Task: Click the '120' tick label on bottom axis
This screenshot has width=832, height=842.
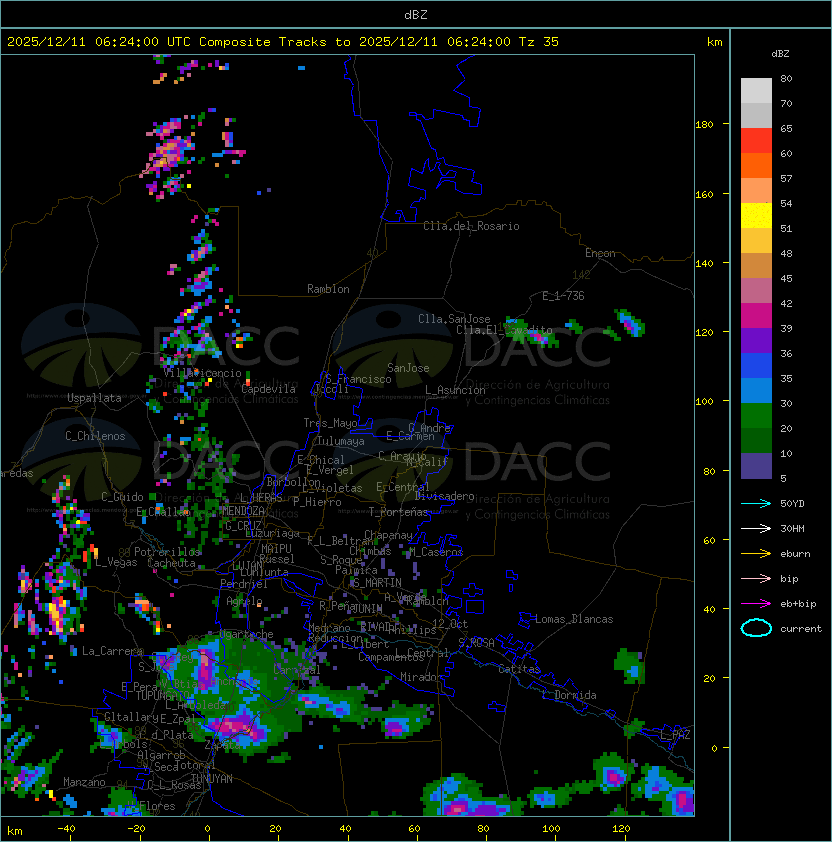Action: click(621, 829)
